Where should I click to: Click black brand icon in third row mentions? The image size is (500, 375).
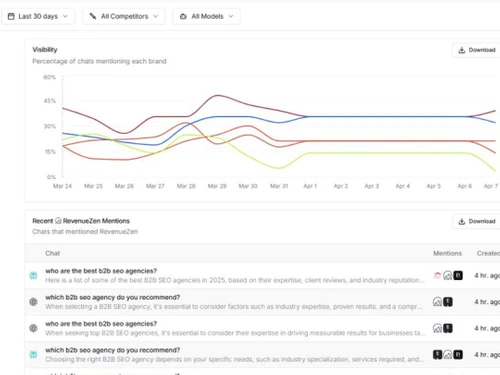(448, 328)
